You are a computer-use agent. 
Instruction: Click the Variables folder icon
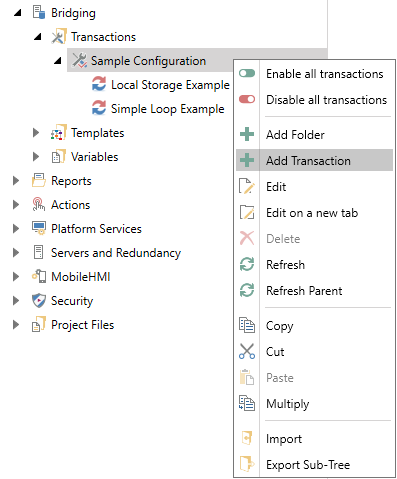[x=58, y=156]
